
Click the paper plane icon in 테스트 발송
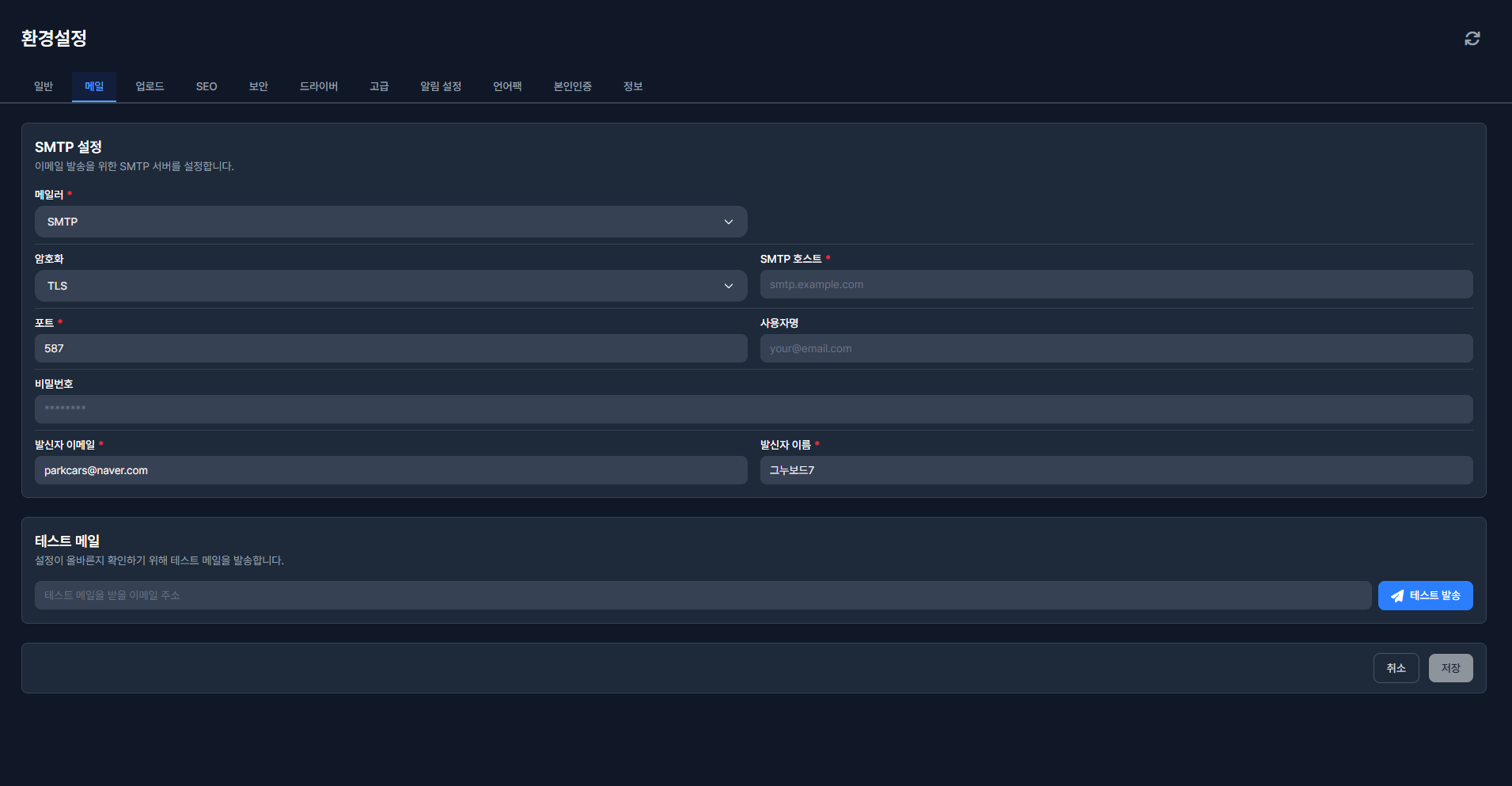(x=1397, y=596)
